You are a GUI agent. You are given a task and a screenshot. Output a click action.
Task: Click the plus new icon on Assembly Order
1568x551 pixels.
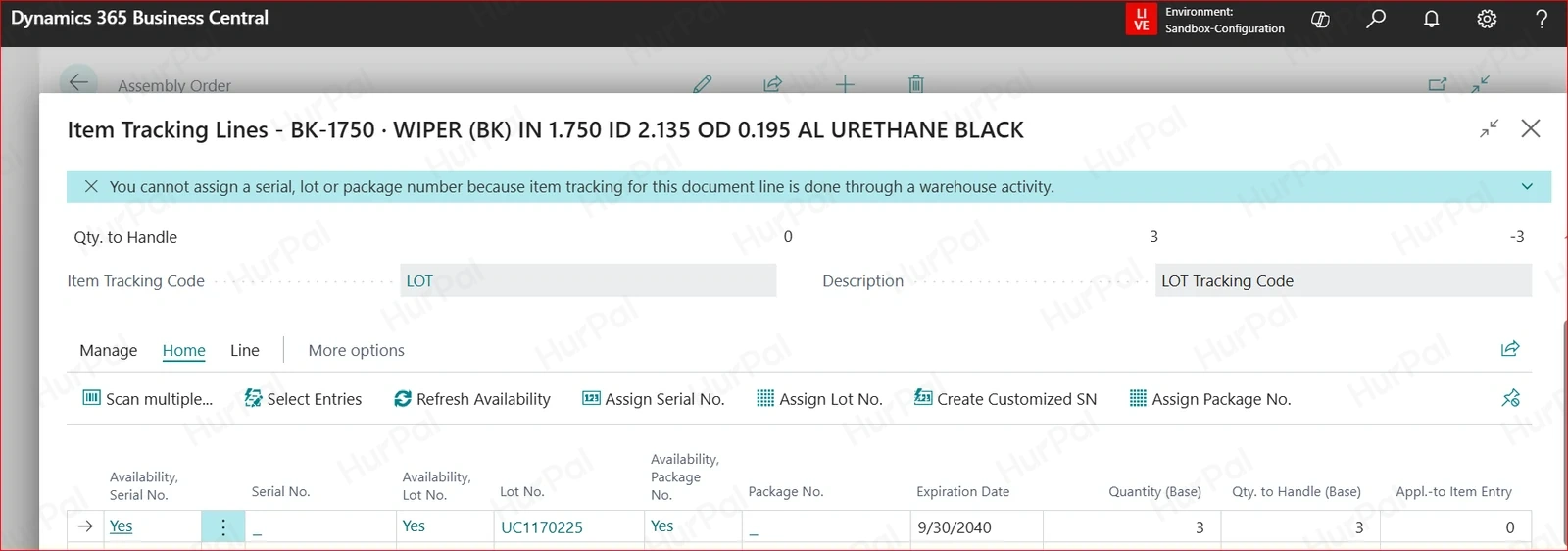[845, 84]
